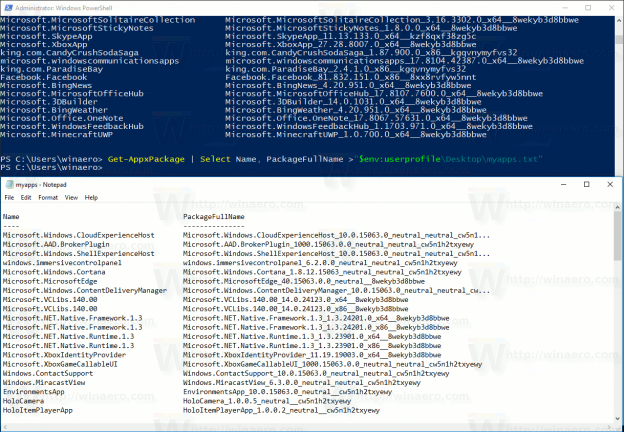Open the Help menu in Notepad
The width and height of the screenshot is (624, 432).
92,198
